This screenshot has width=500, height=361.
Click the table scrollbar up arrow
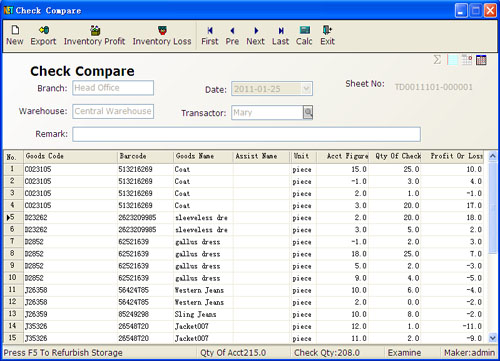tap(492, 156)
